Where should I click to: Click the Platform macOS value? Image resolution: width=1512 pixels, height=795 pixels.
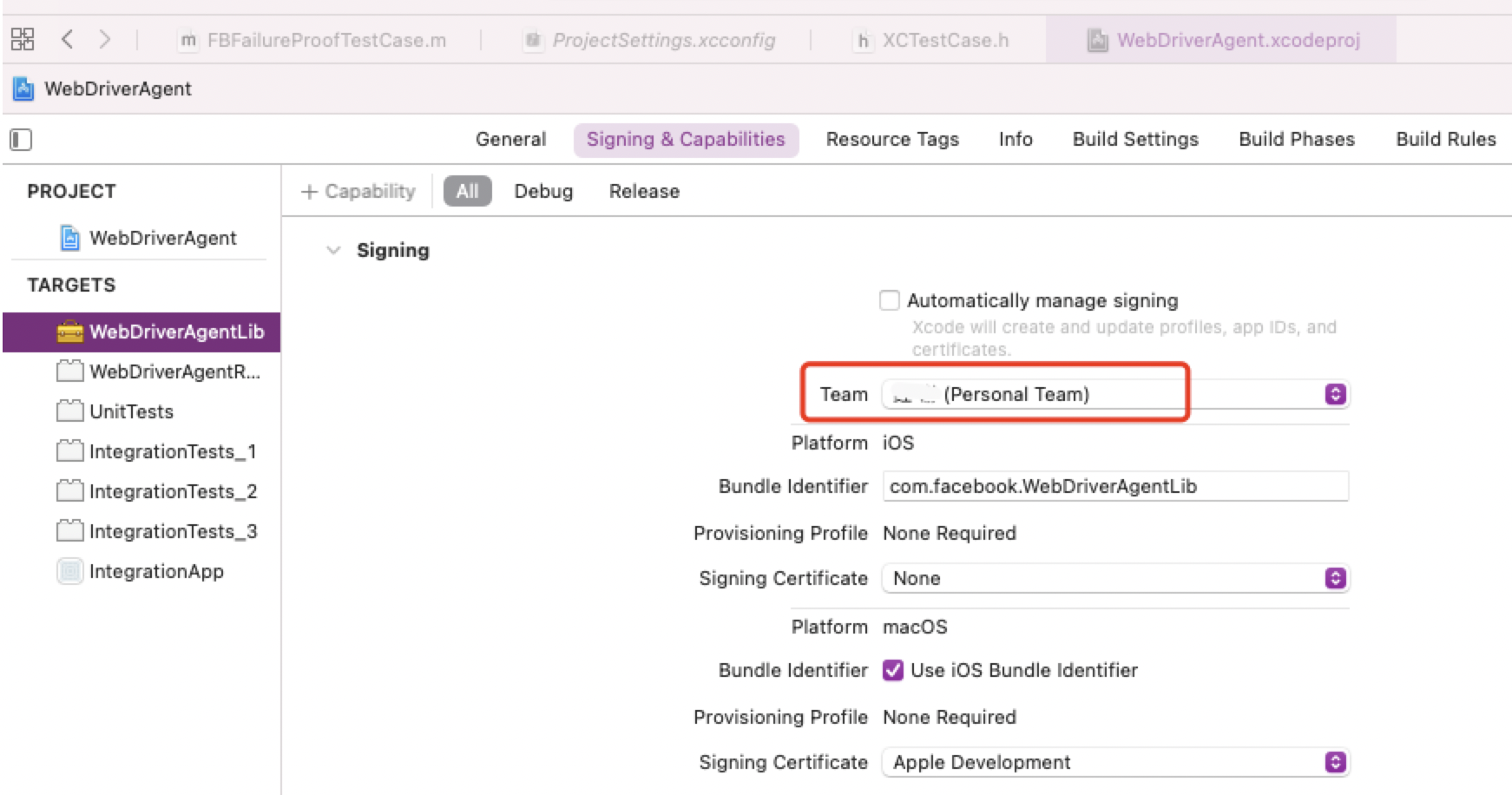(915, 627)
